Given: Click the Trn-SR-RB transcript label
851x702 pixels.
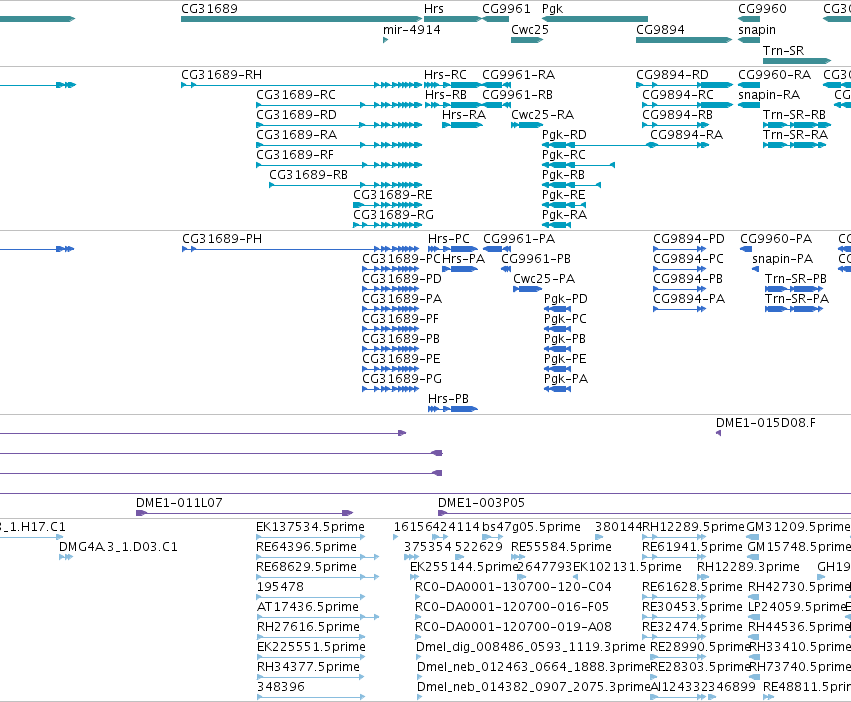Looking at the screenshot, I should click(x=794, y=115).
